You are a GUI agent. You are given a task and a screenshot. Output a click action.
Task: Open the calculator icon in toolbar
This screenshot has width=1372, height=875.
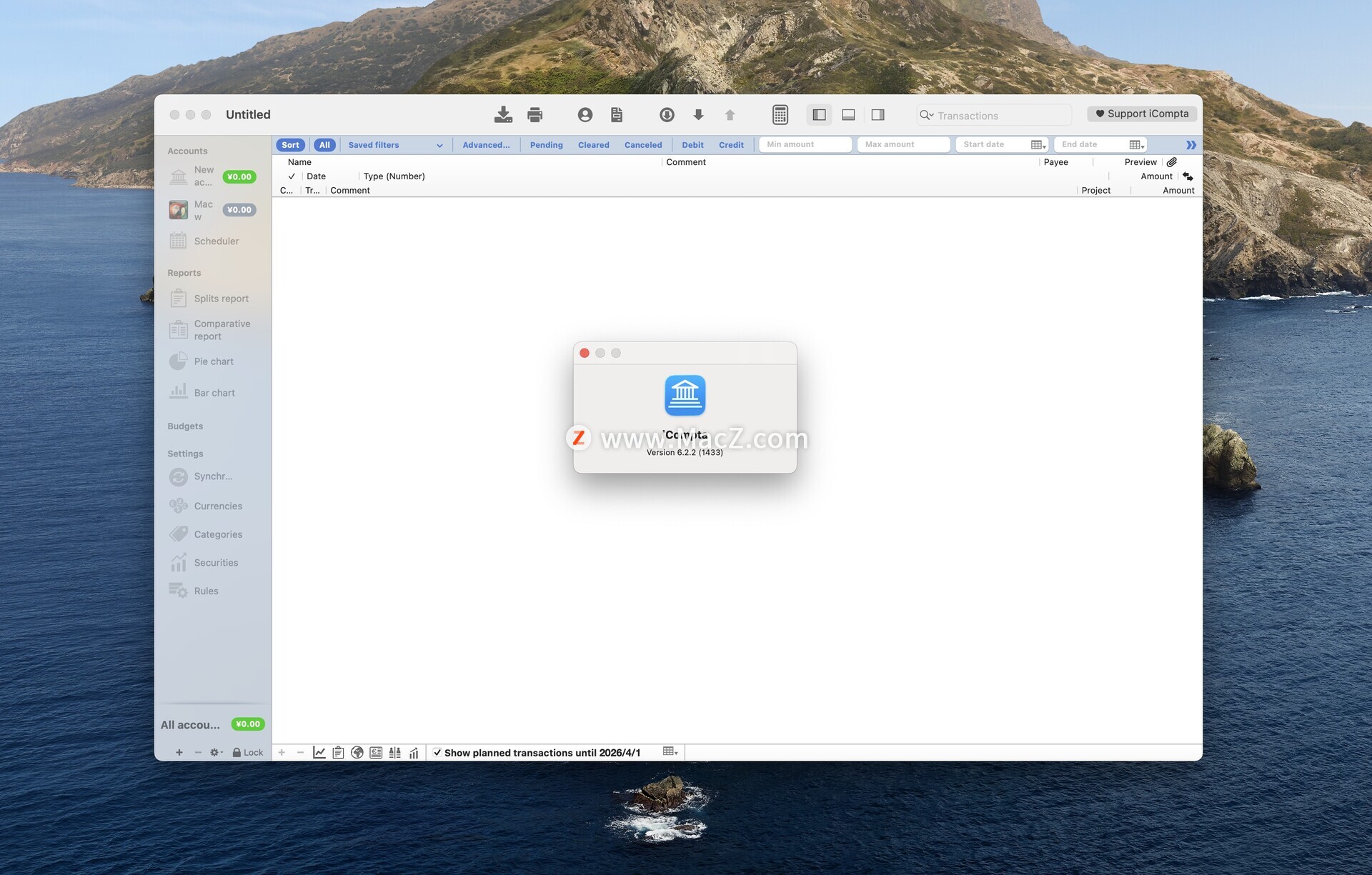[780, 114]
